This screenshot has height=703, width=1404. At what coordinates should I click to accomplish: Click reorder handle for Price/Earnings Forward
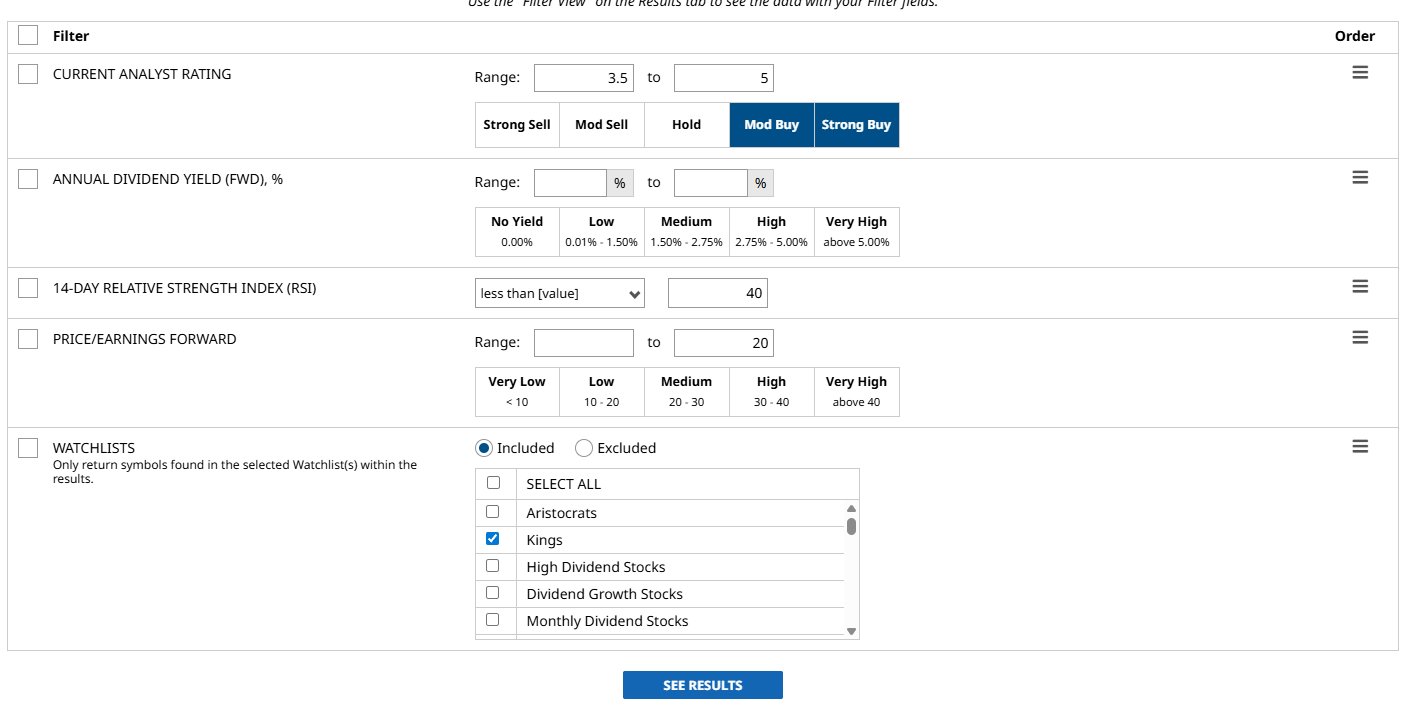1360,337
